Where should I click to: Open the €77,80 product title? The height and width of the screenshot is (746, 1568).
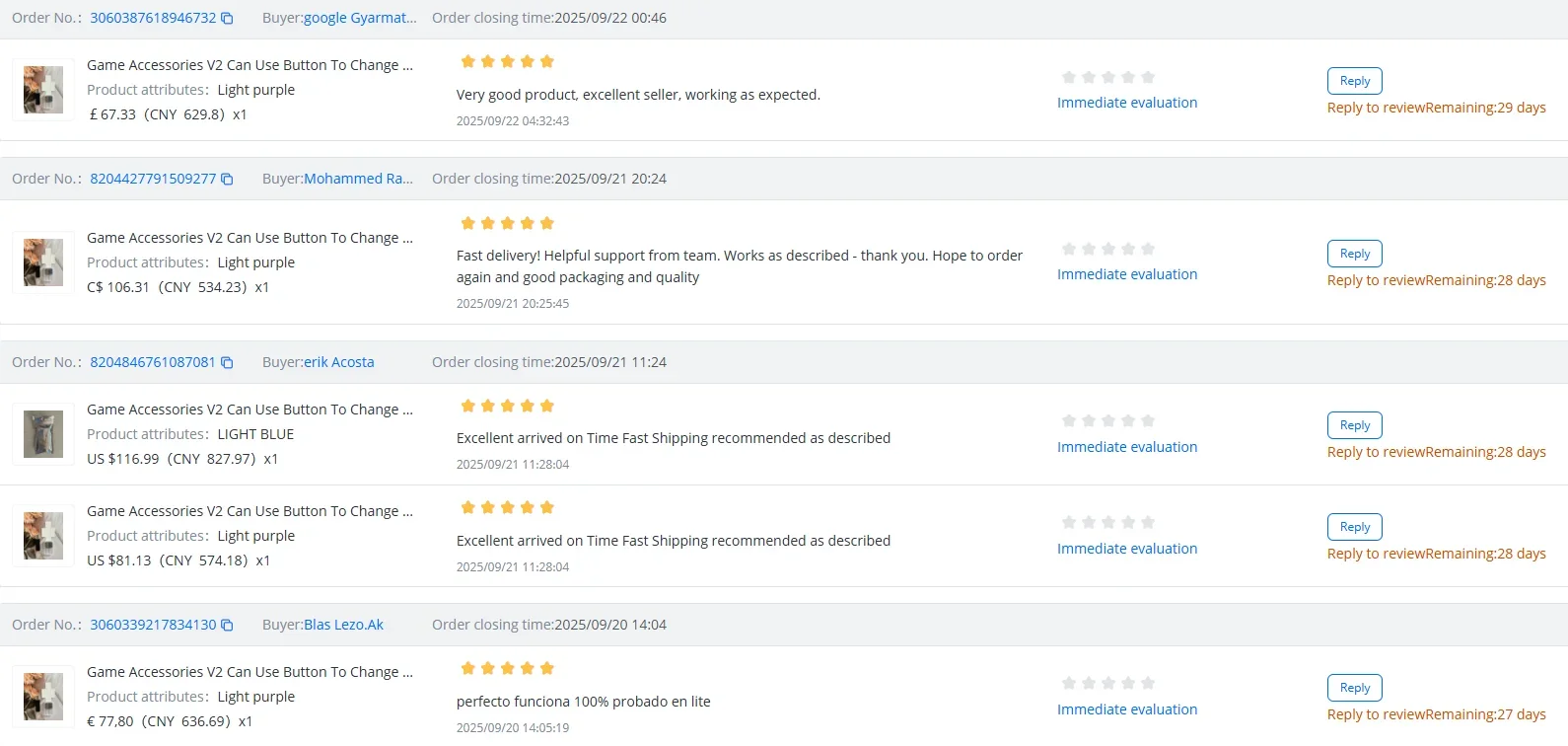tap(249, 672)
